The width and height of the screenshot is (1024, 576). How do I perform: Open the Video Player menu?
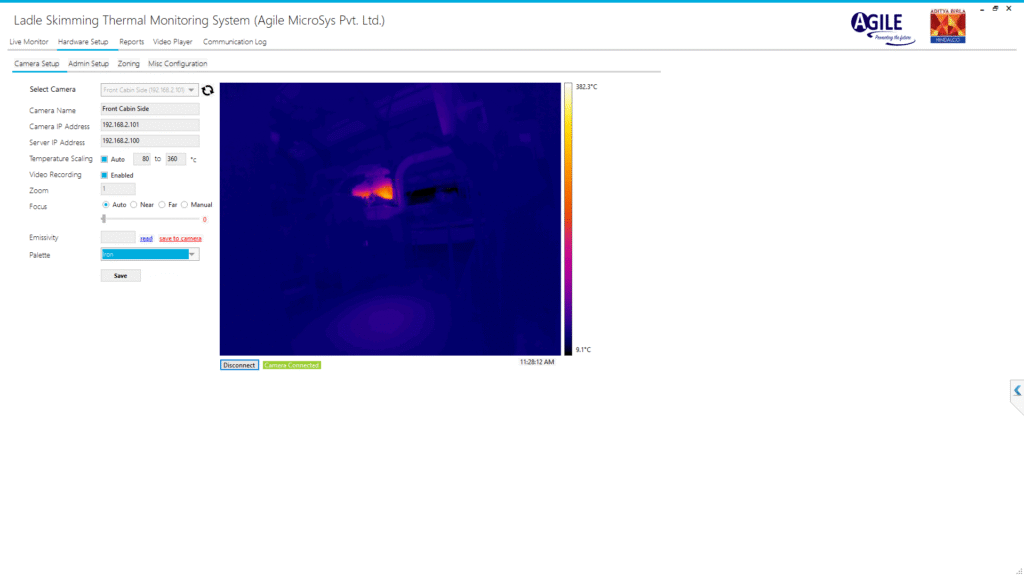(172, 42)
